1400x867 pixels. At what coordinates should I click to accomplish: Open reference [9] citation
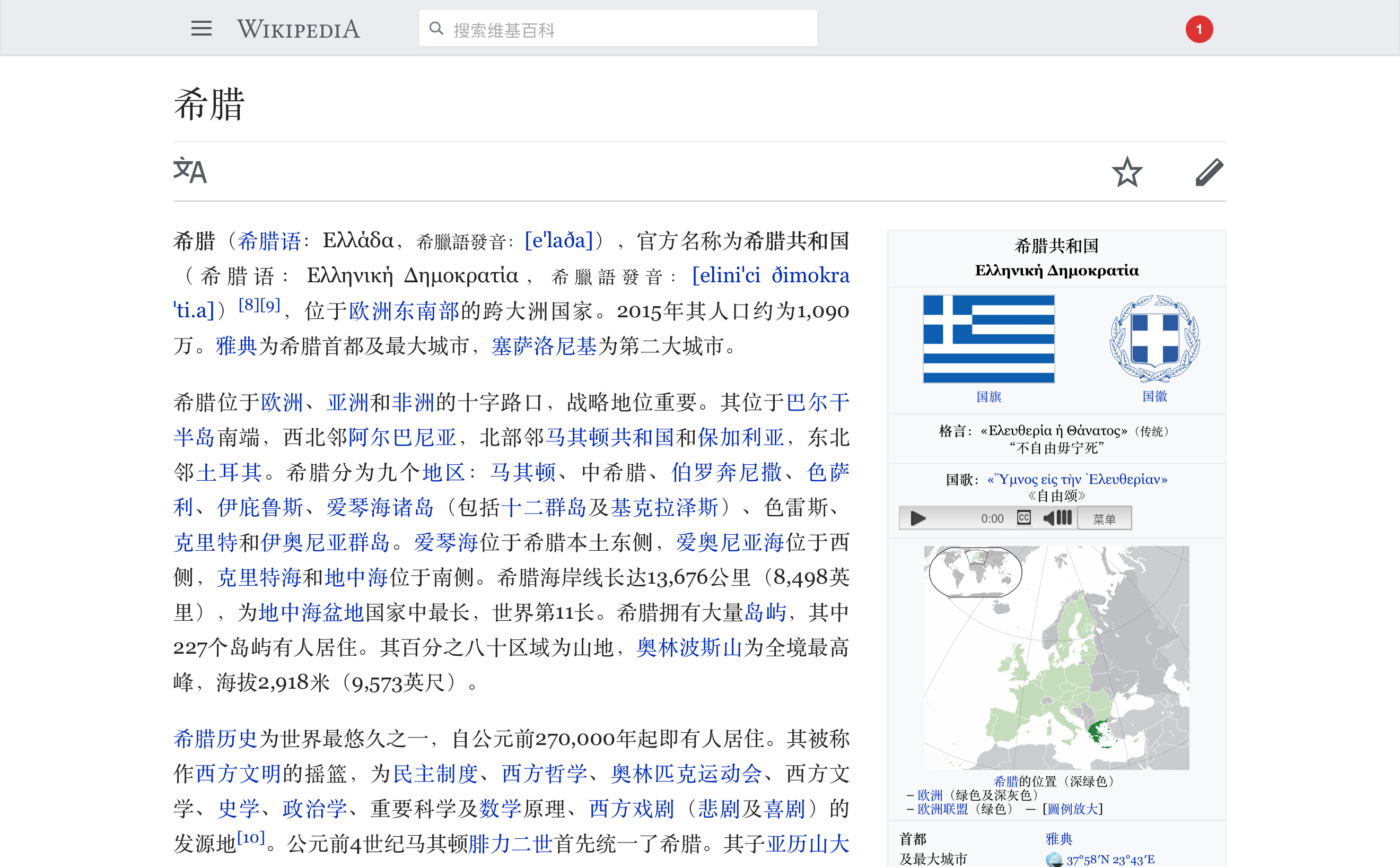270,305
